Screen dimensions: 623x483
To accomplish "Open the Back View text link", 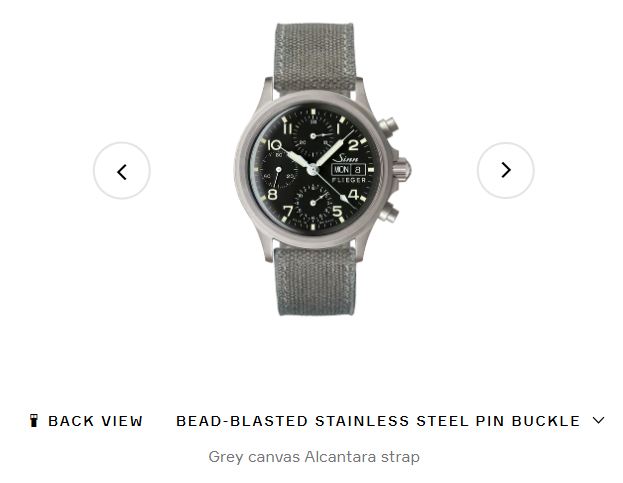I will (x=95, y=421).
